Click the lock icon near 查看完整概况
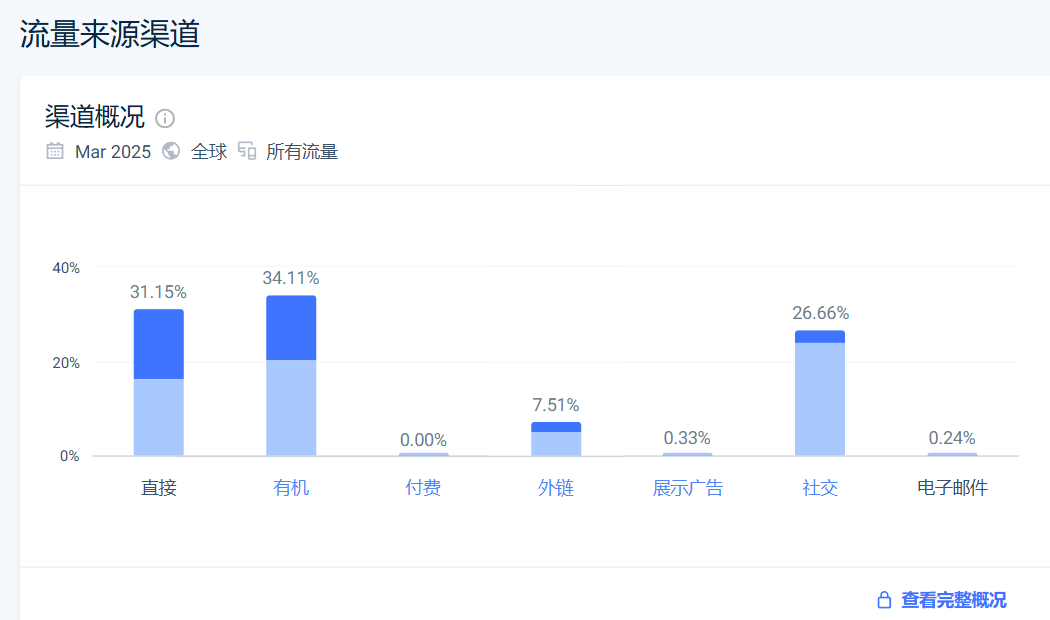 884,600
